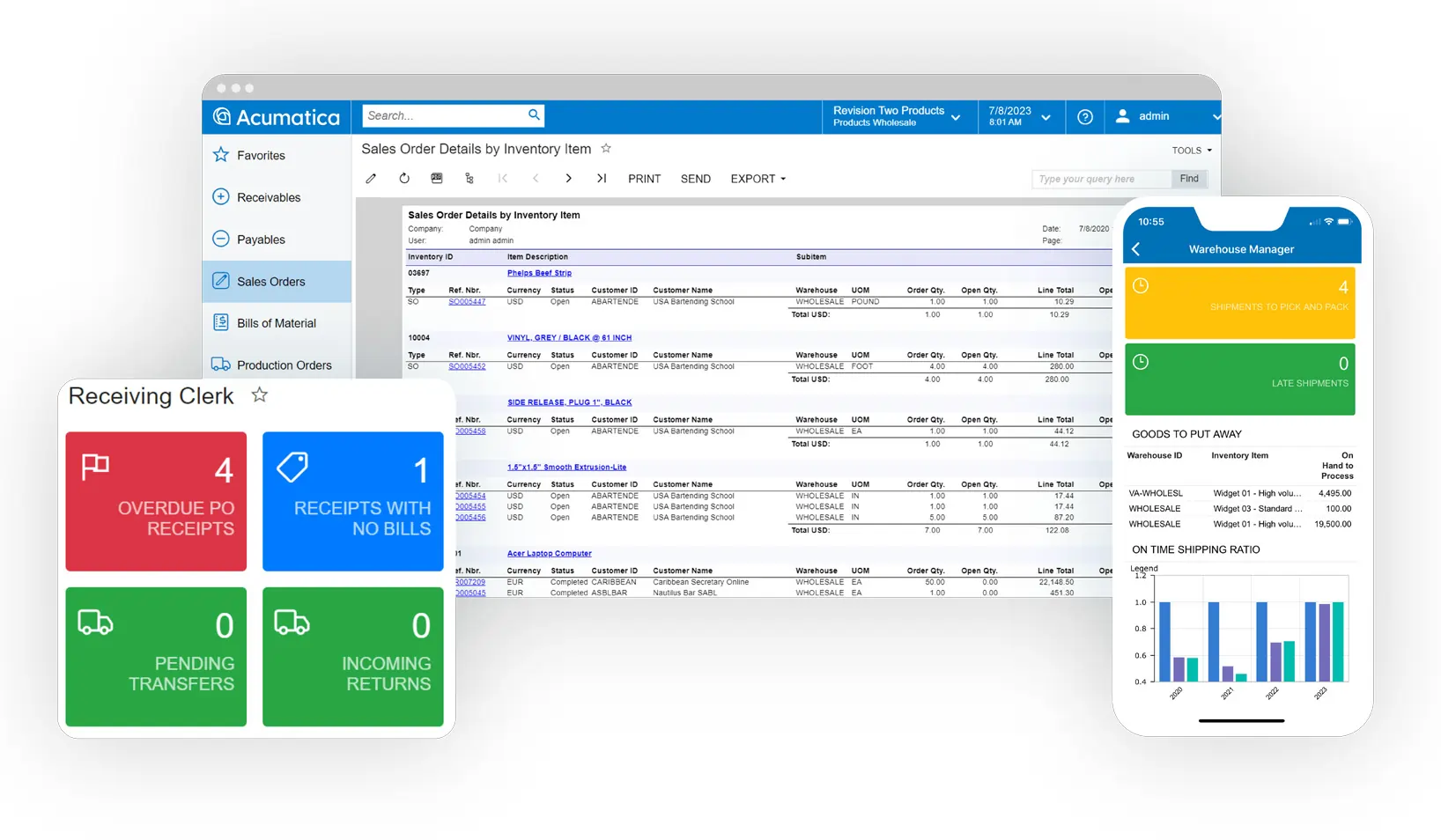Favorite the Sales Order Details report star

click(x=606, y=148)
